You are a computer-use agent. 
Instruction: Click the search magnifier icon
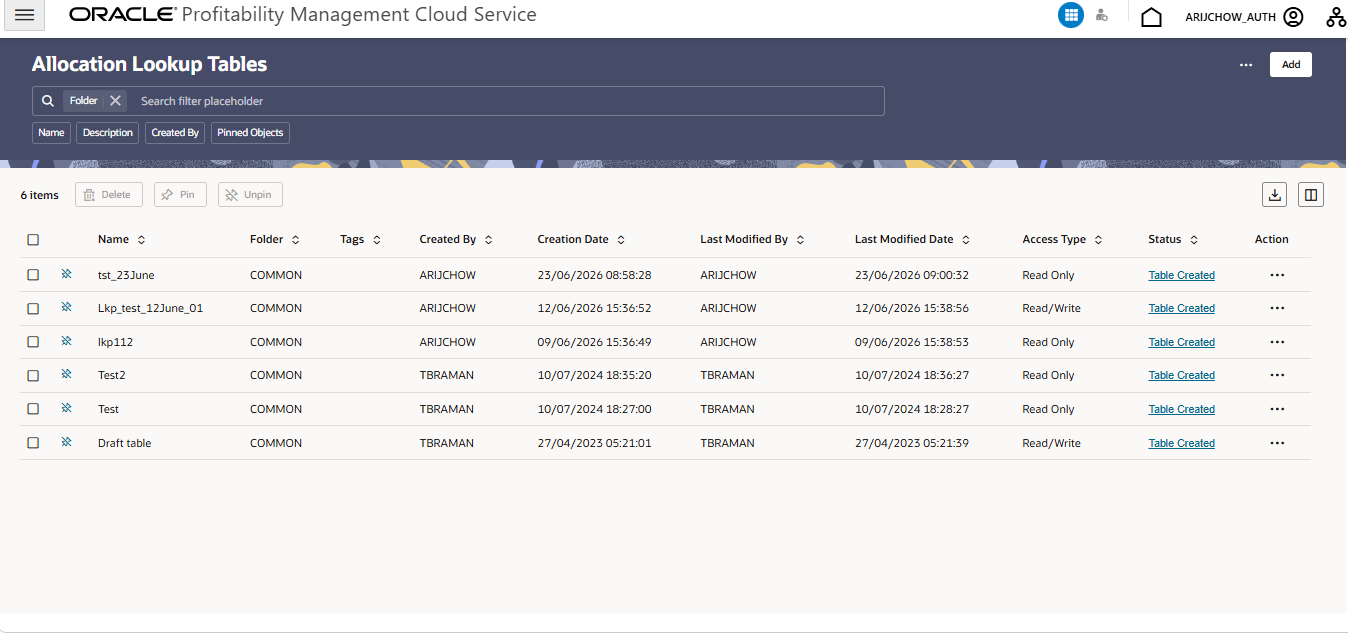pos(47,101)
